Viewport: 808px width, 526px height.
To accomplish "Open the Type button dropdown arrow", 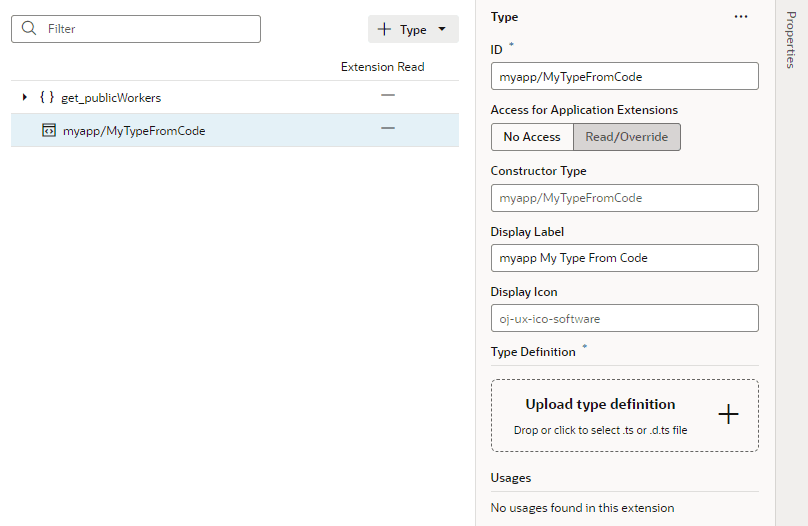I will point(442,29).
